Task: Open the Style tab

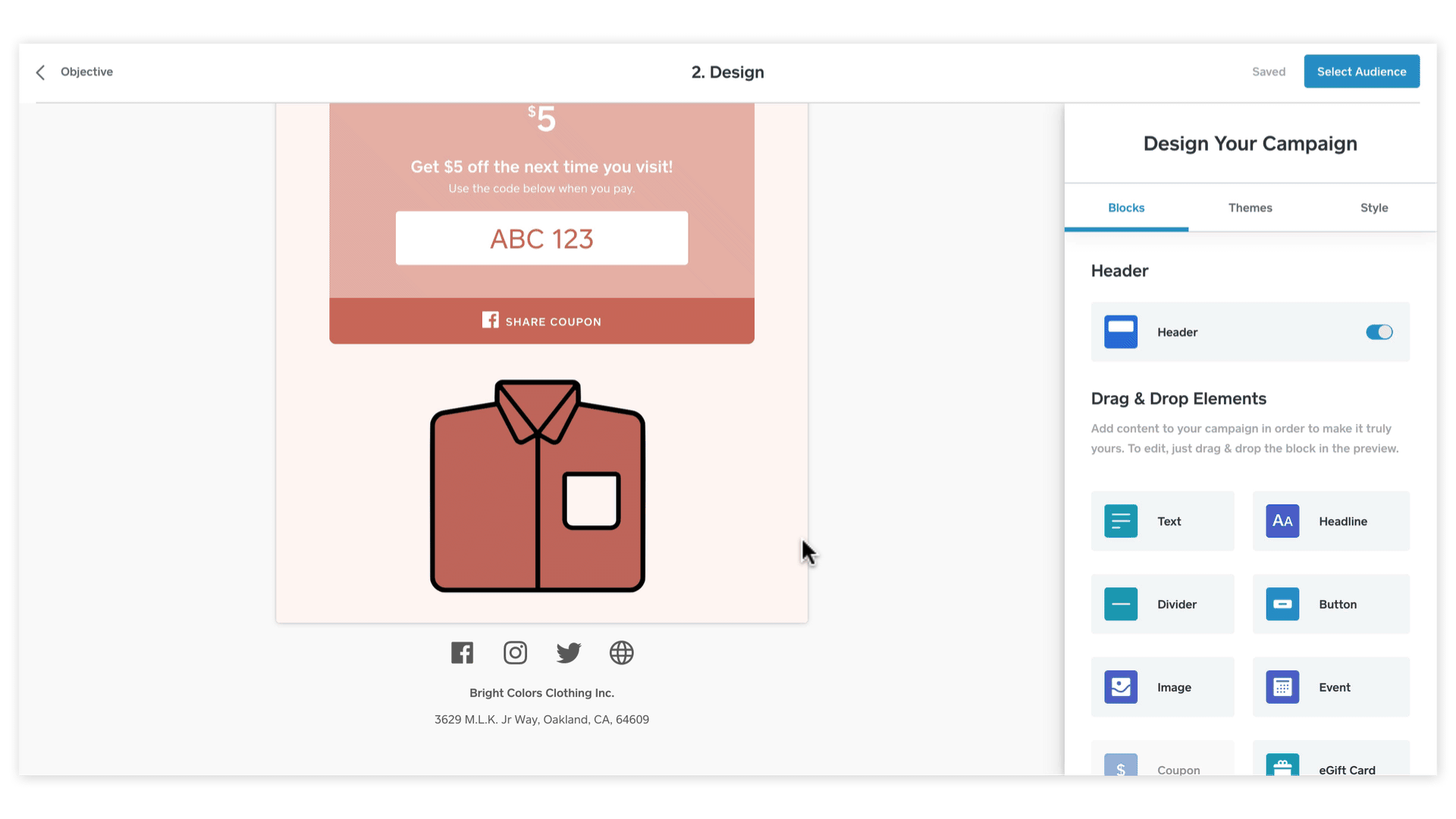Action: click(x=1373, y=208)
